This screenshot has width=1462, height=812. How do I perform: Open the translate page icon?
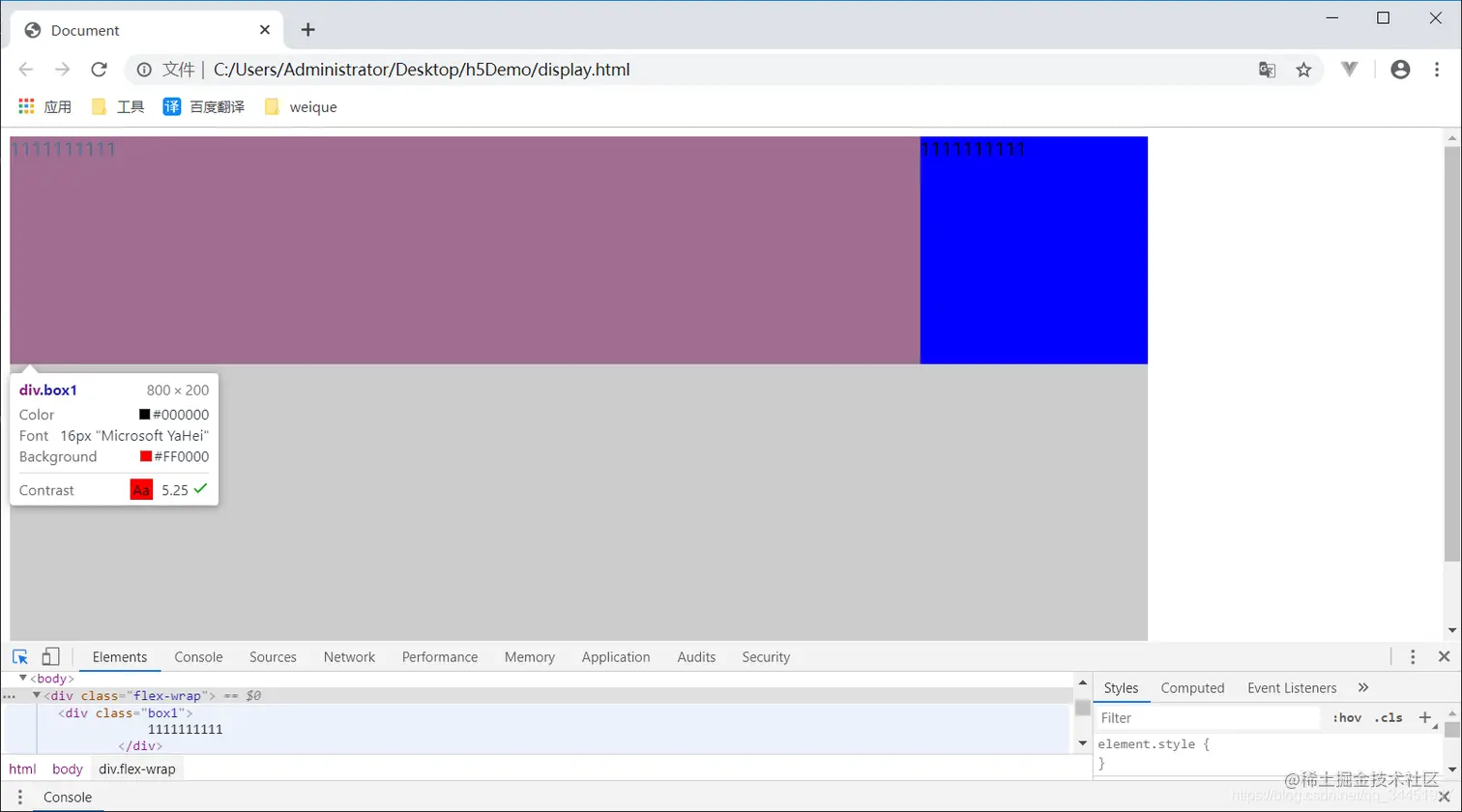tap(1267, 70)
